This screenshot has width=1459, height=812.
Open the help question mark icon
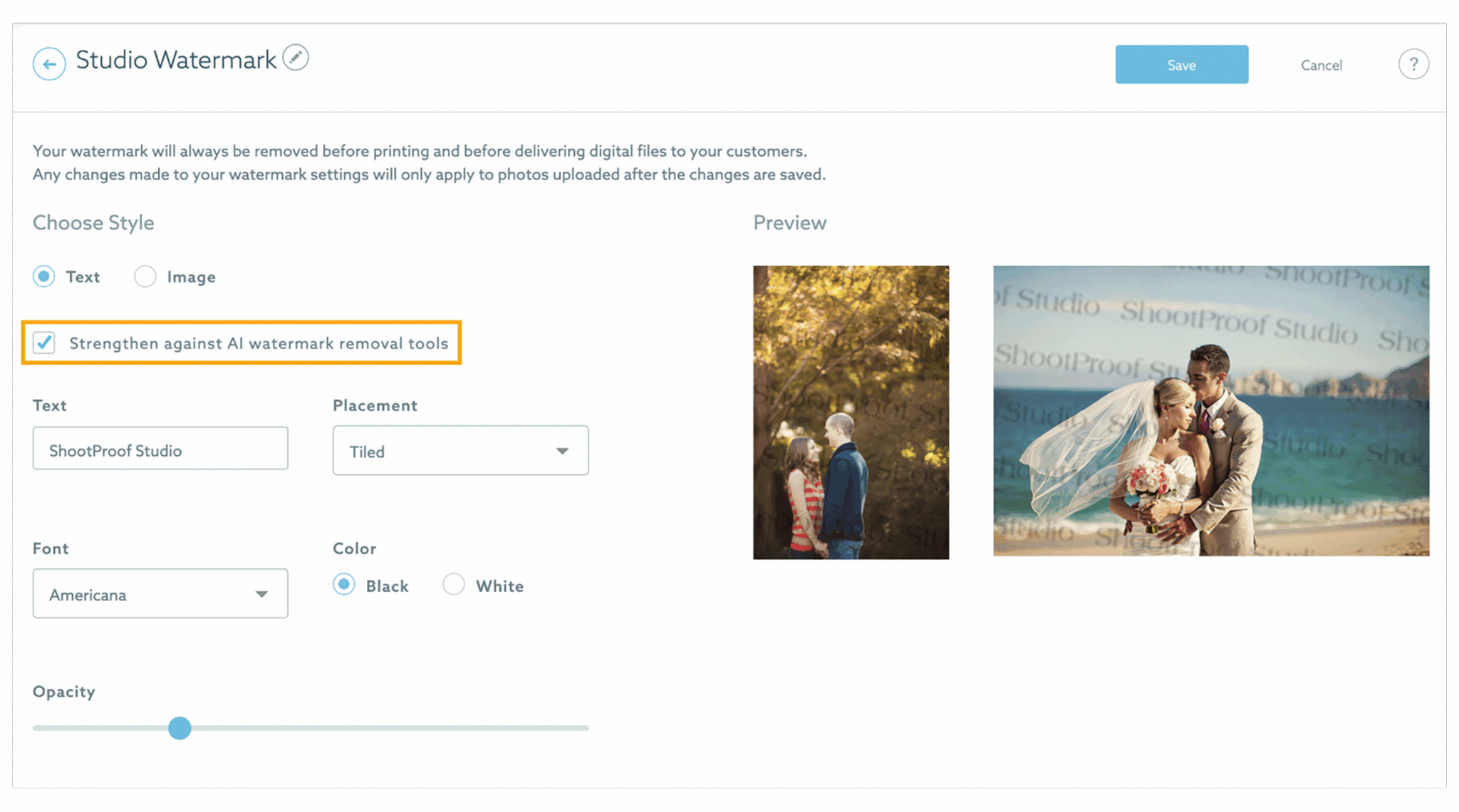(x=1413, y=65)
